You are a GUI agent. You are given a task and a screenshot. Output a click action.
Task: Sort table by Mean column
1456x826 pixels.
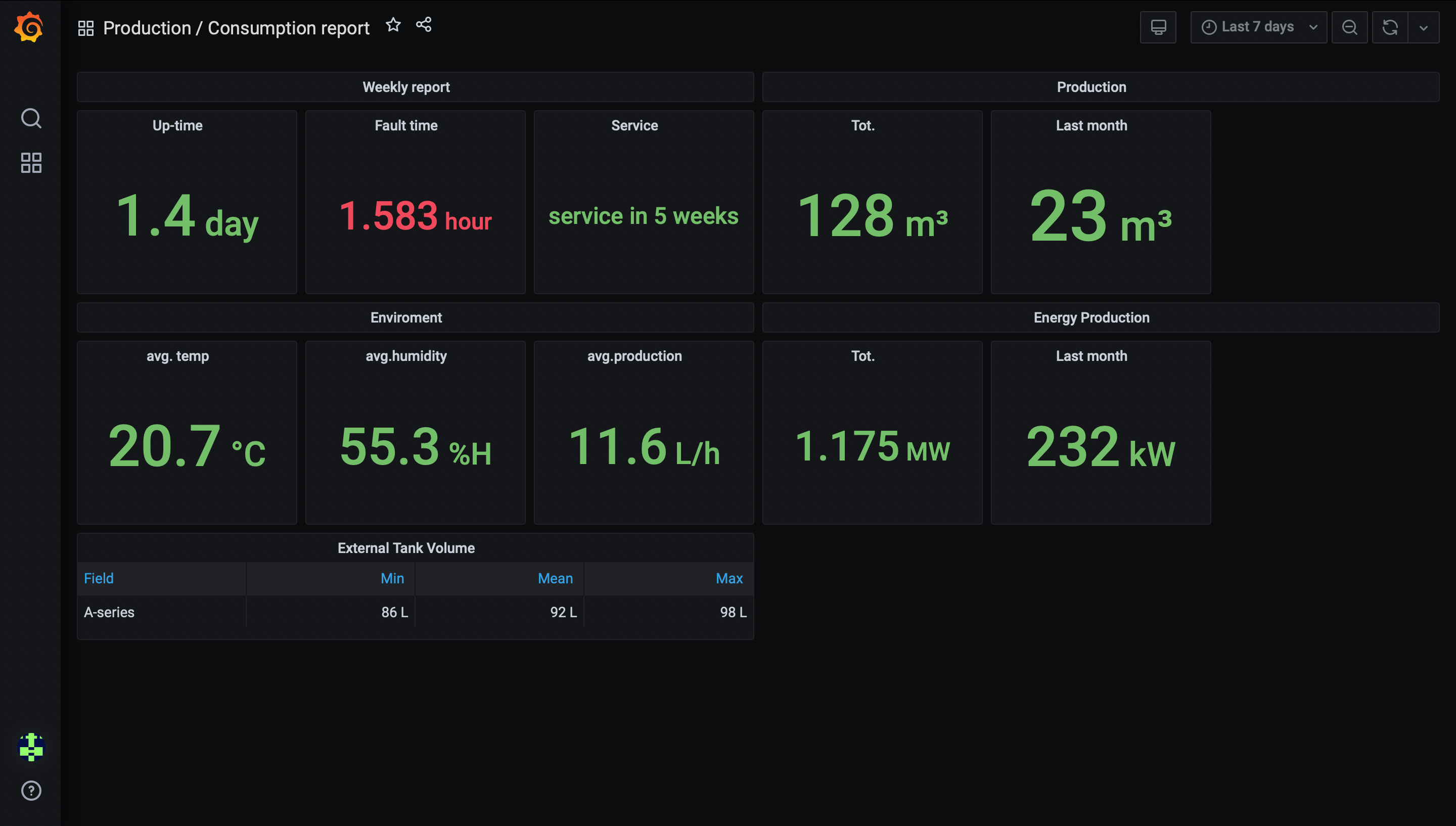pyautogui.click(x=555, y=578)
